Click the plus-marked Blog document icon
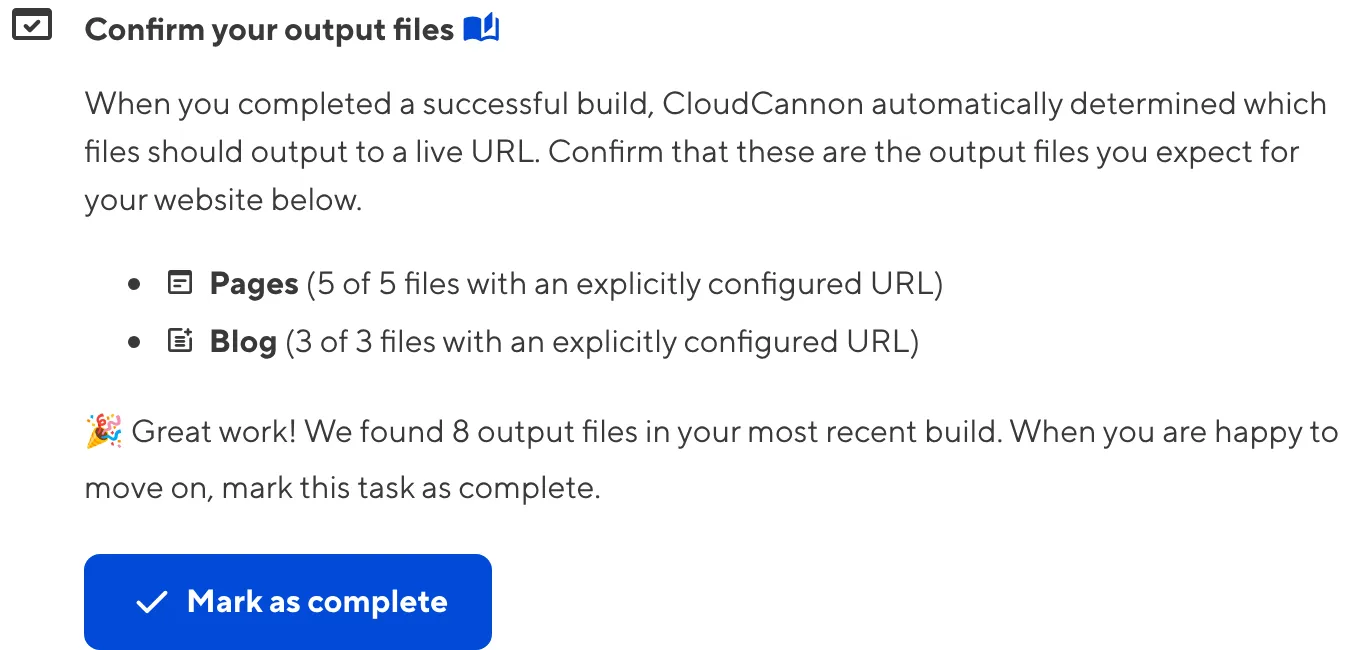Image resolution: width=1356 pixels, height=650 pixels. pyautogui.click(x=179, y=341)
